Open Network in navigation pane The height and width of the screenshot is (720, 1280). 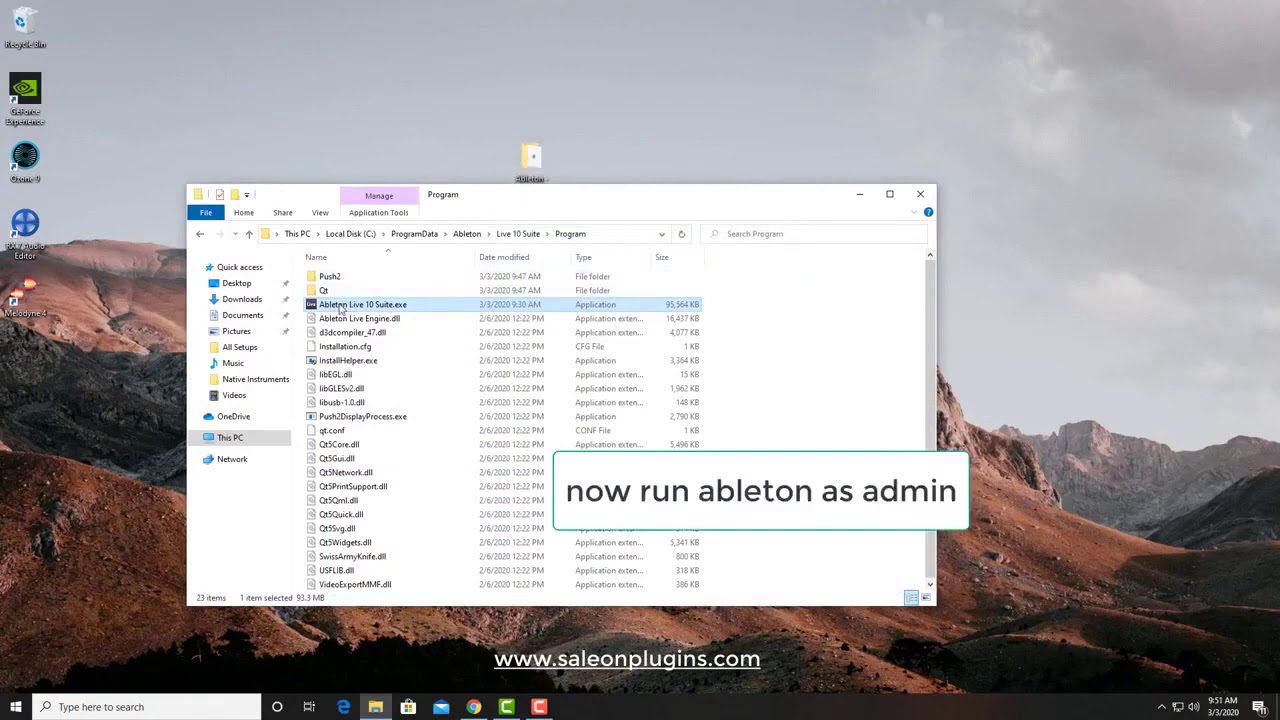click(x=231, y=459)
